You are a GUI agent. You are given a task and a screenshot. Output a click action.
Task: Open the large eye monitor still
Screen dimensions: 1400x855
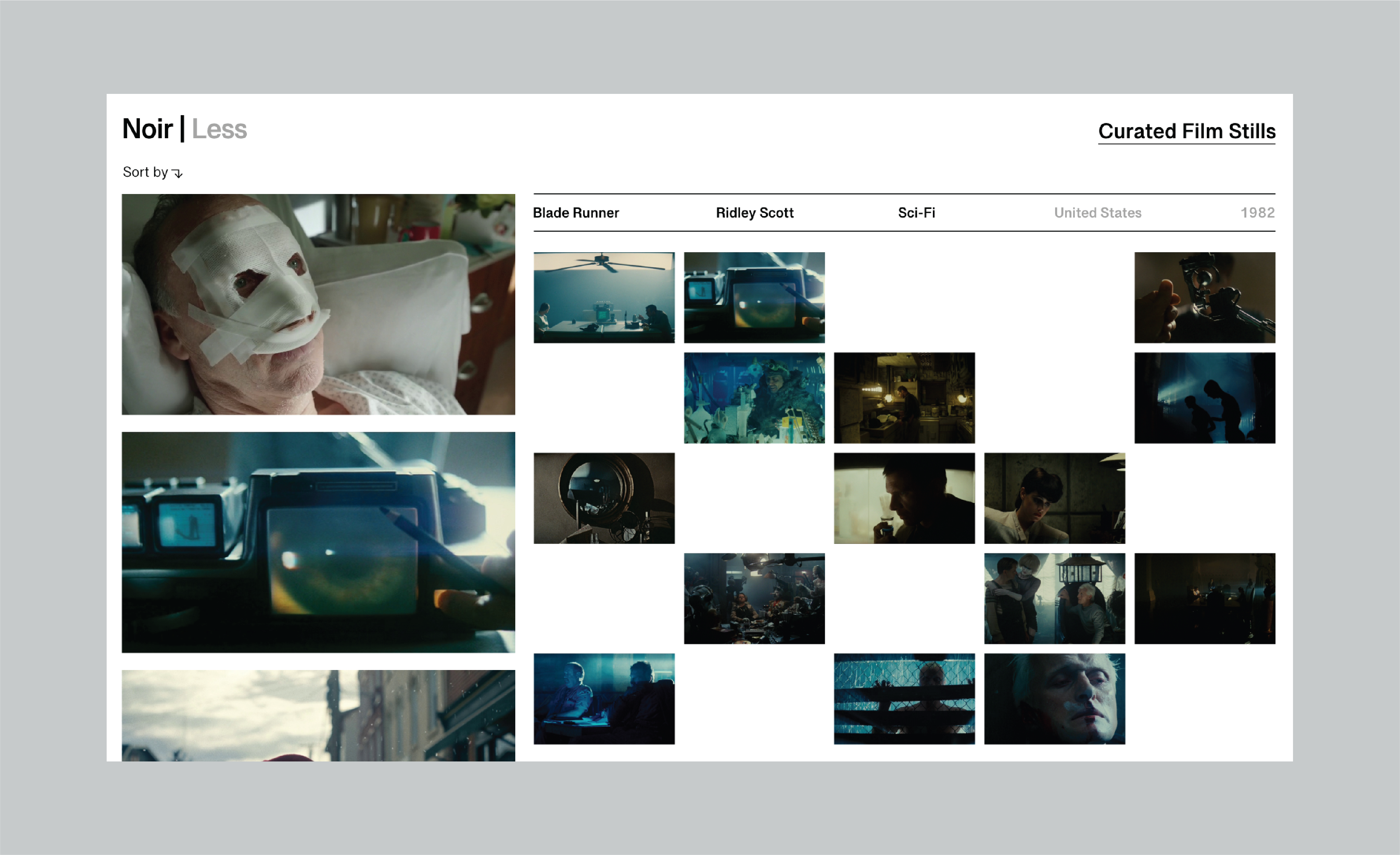[318, 542]
